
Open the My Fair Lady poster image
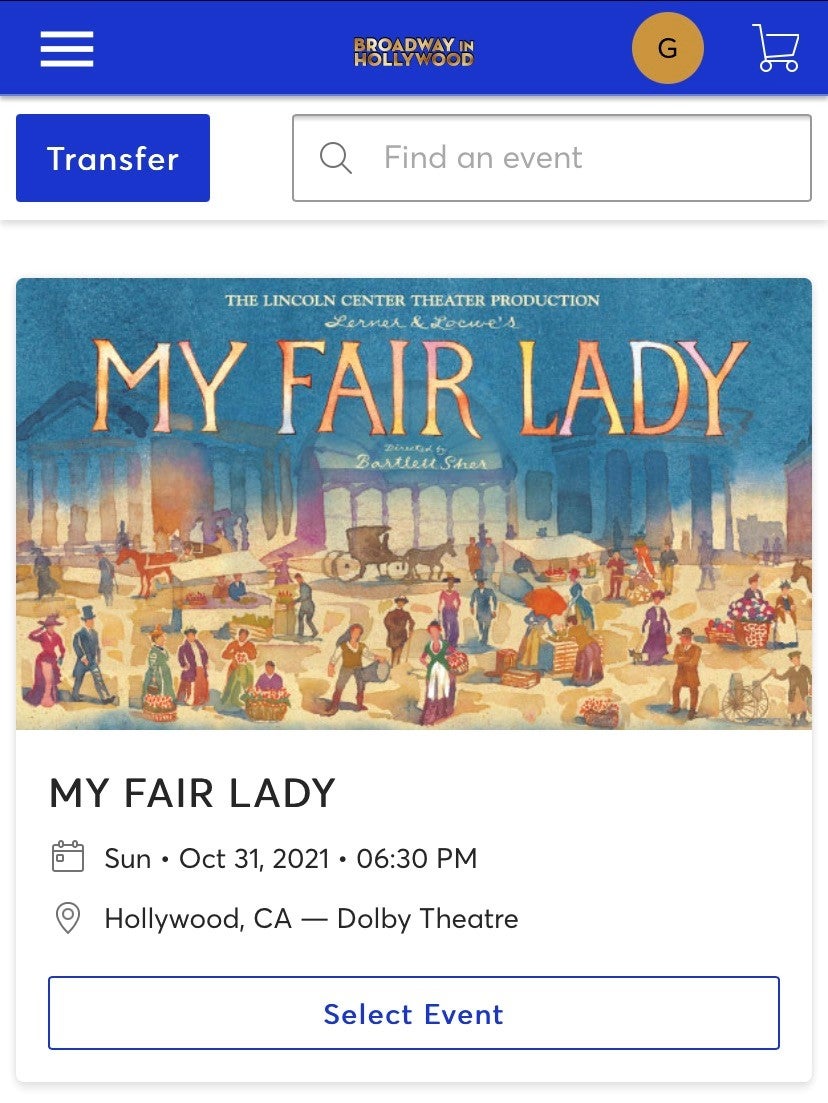414,504
